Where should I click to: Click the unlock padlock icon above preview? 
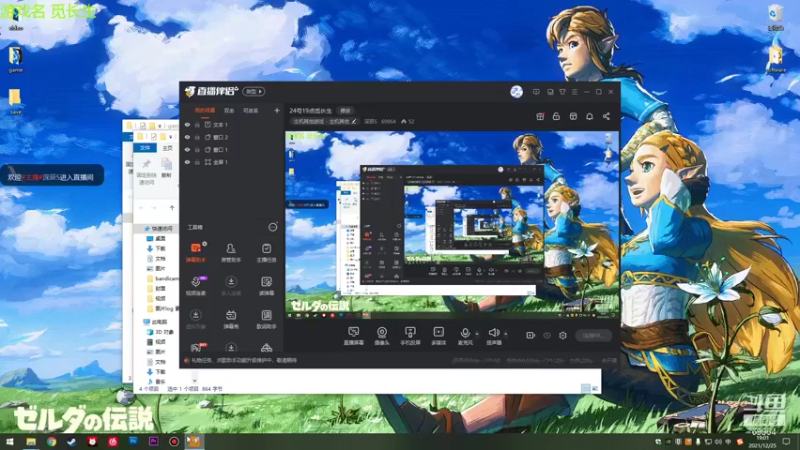coord(556,116)
